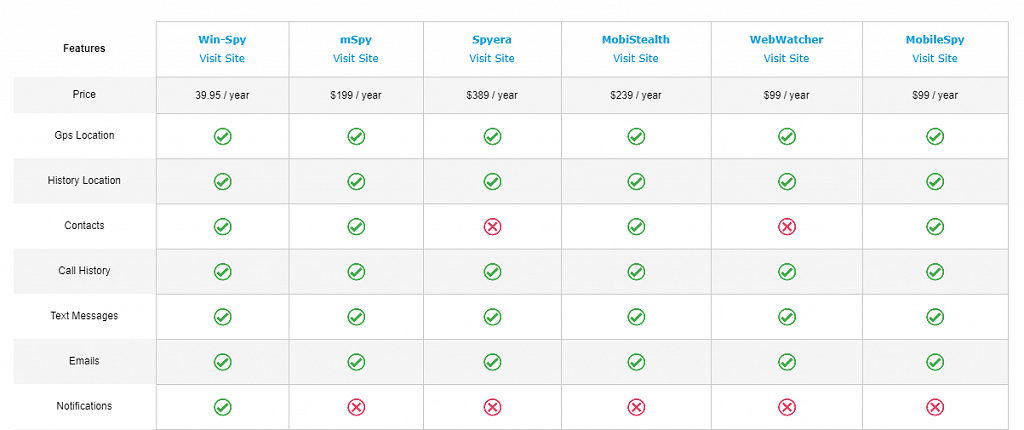Viewport: 1024px width, 430px height.
Task: Click mSpy's green check for History Location
Action: pos(356,181)
